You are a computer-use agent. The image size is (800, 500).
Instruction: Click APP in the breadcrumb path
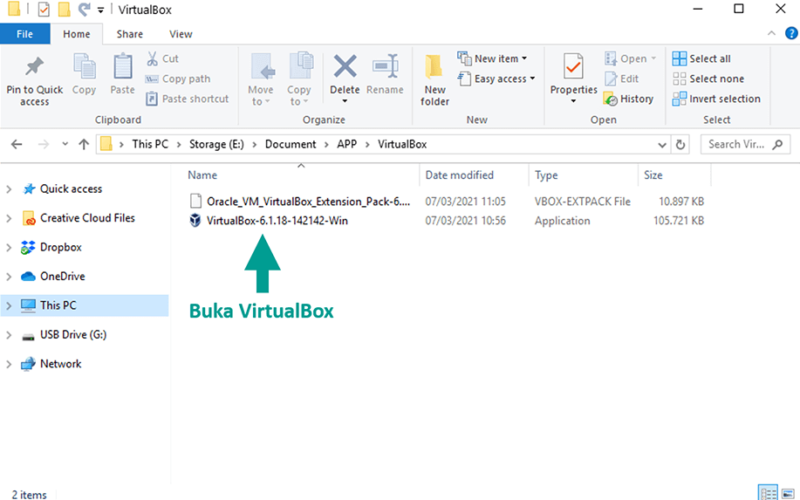[x=346, y=144]
